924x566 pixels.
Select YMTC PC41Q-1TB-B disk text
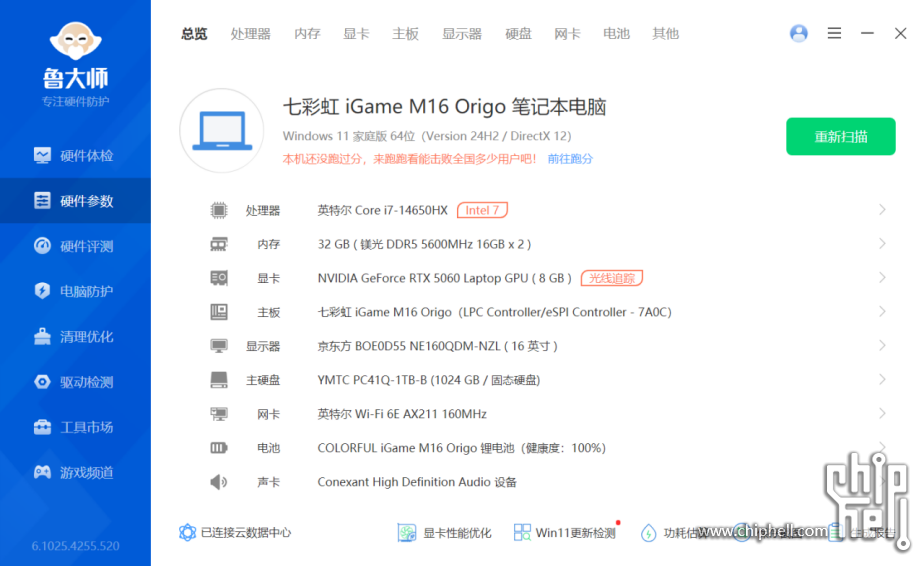click(428, 380)
